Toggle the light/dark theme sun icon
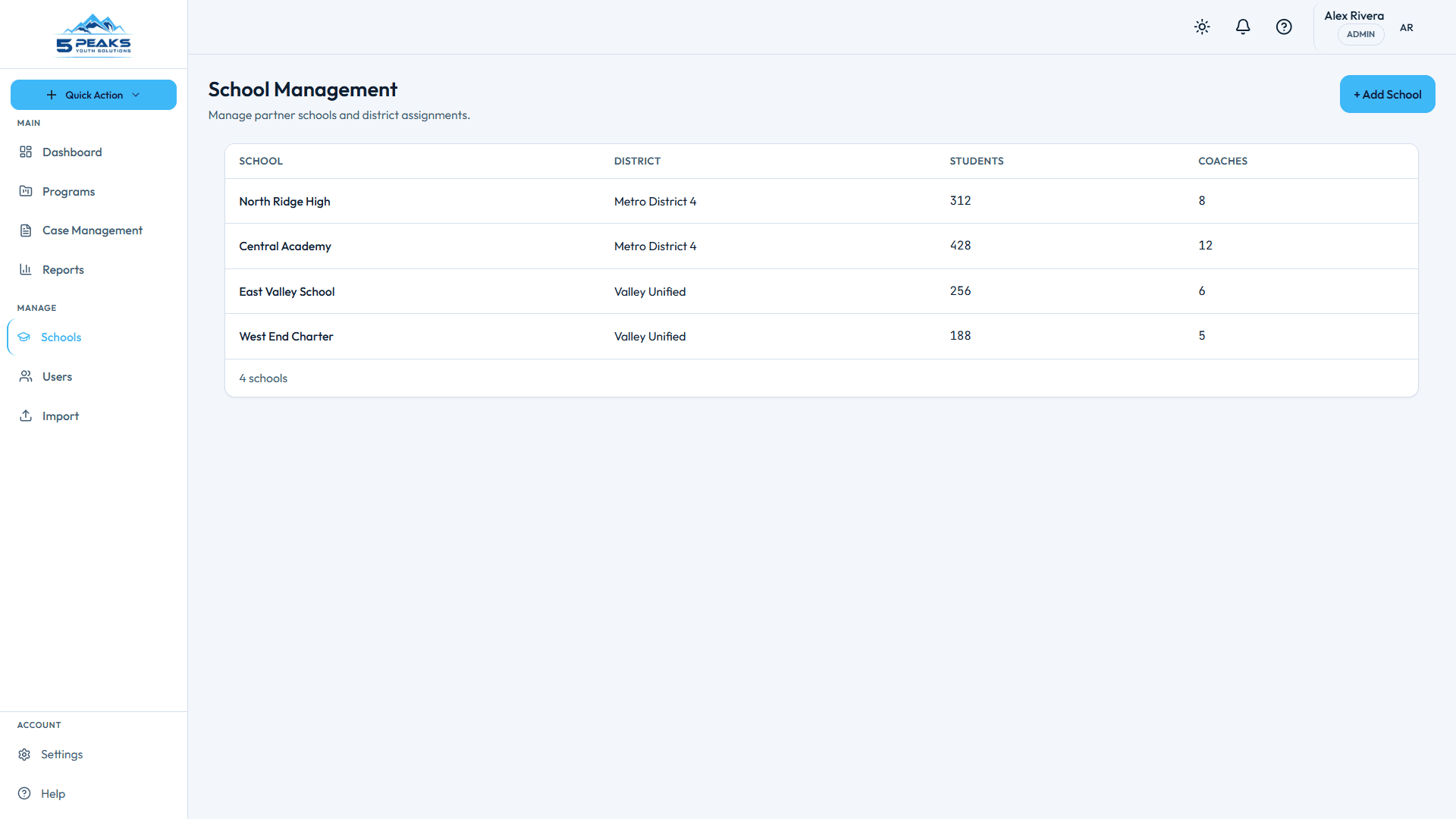 [1202, 27]
